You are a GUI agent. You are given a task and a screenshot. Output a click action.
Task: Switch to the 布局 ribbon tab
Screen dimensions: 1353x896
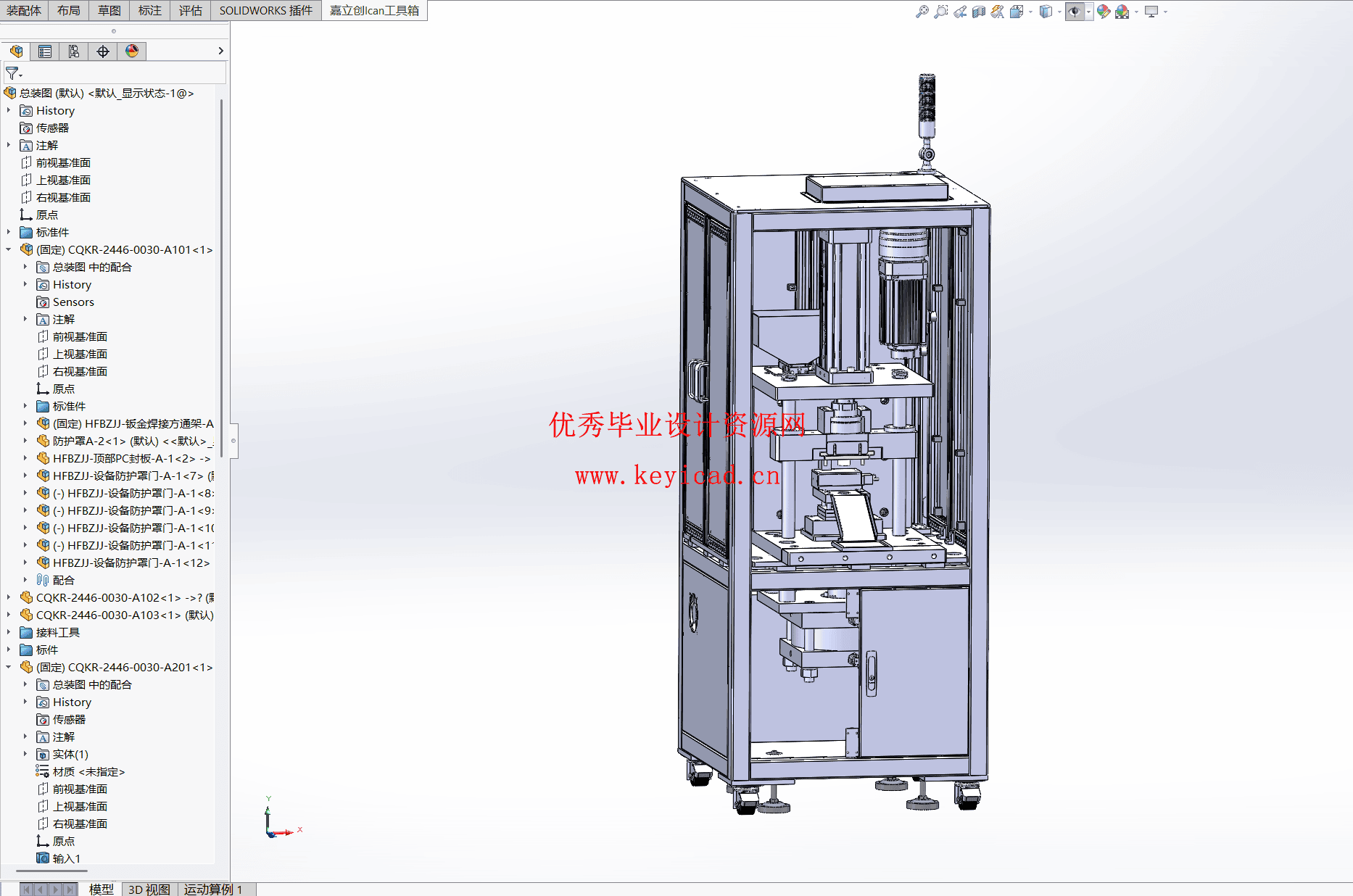coord(69,10)
